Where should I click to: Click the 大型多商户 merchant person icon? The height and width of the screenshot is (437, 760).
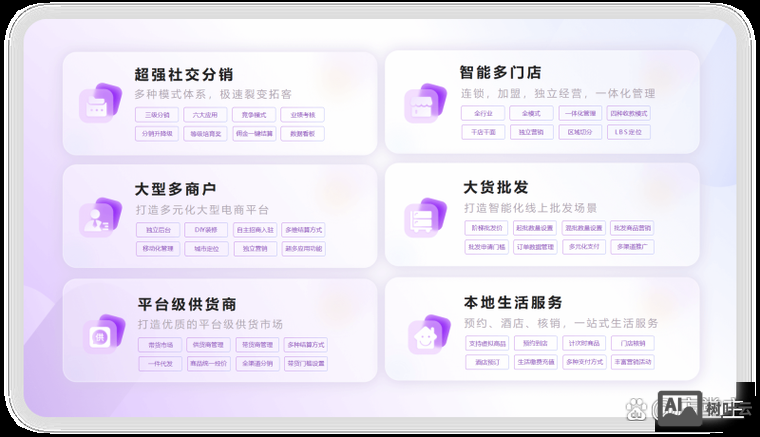100,218
